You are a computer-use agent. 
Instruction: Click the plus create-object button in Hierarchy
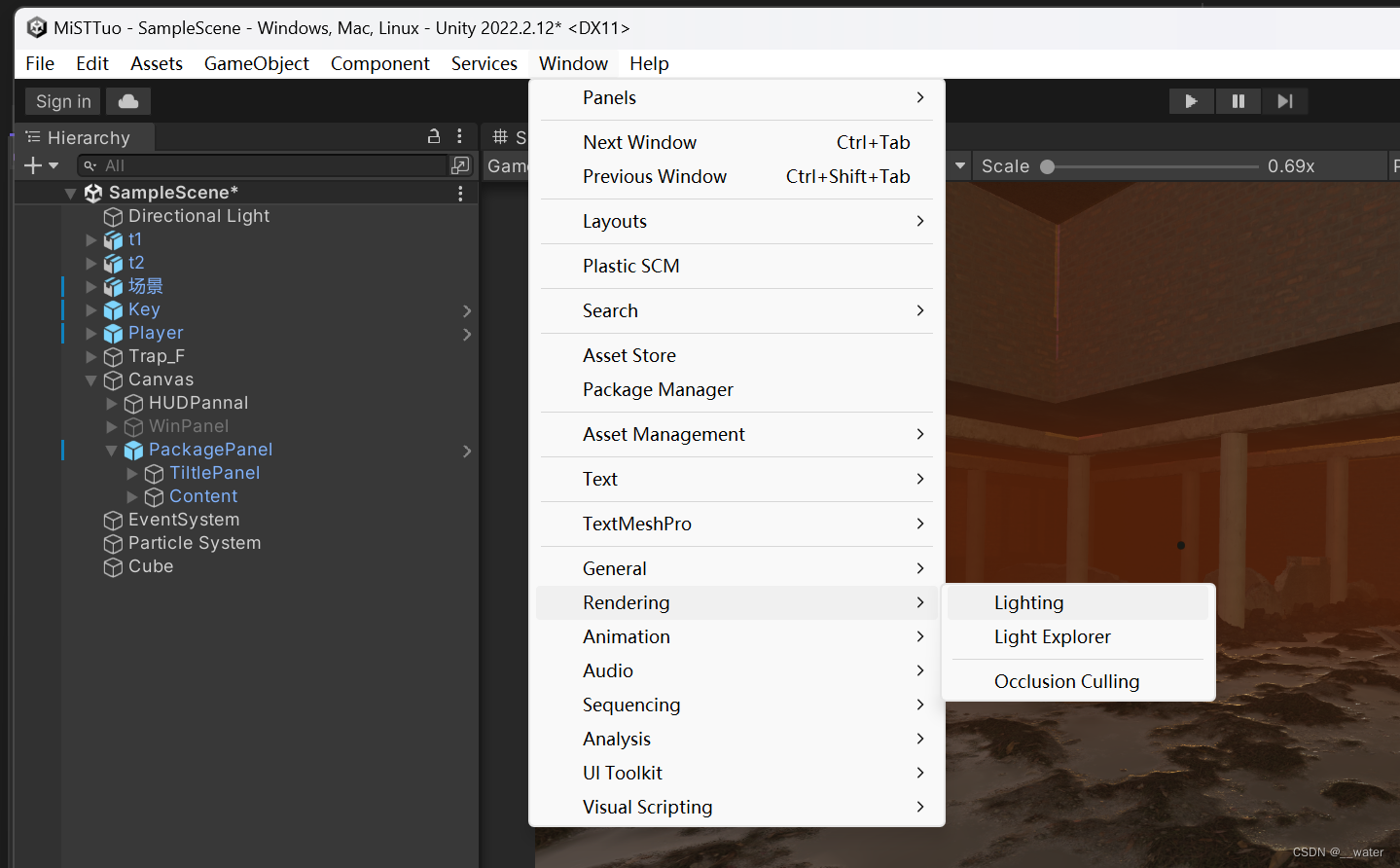point(33,165)
